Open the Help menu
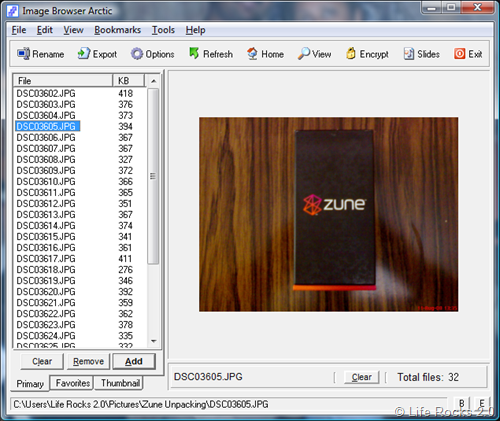Image resolution: width=500 pixels, height=421 pixels. click(x=195, y=30)
